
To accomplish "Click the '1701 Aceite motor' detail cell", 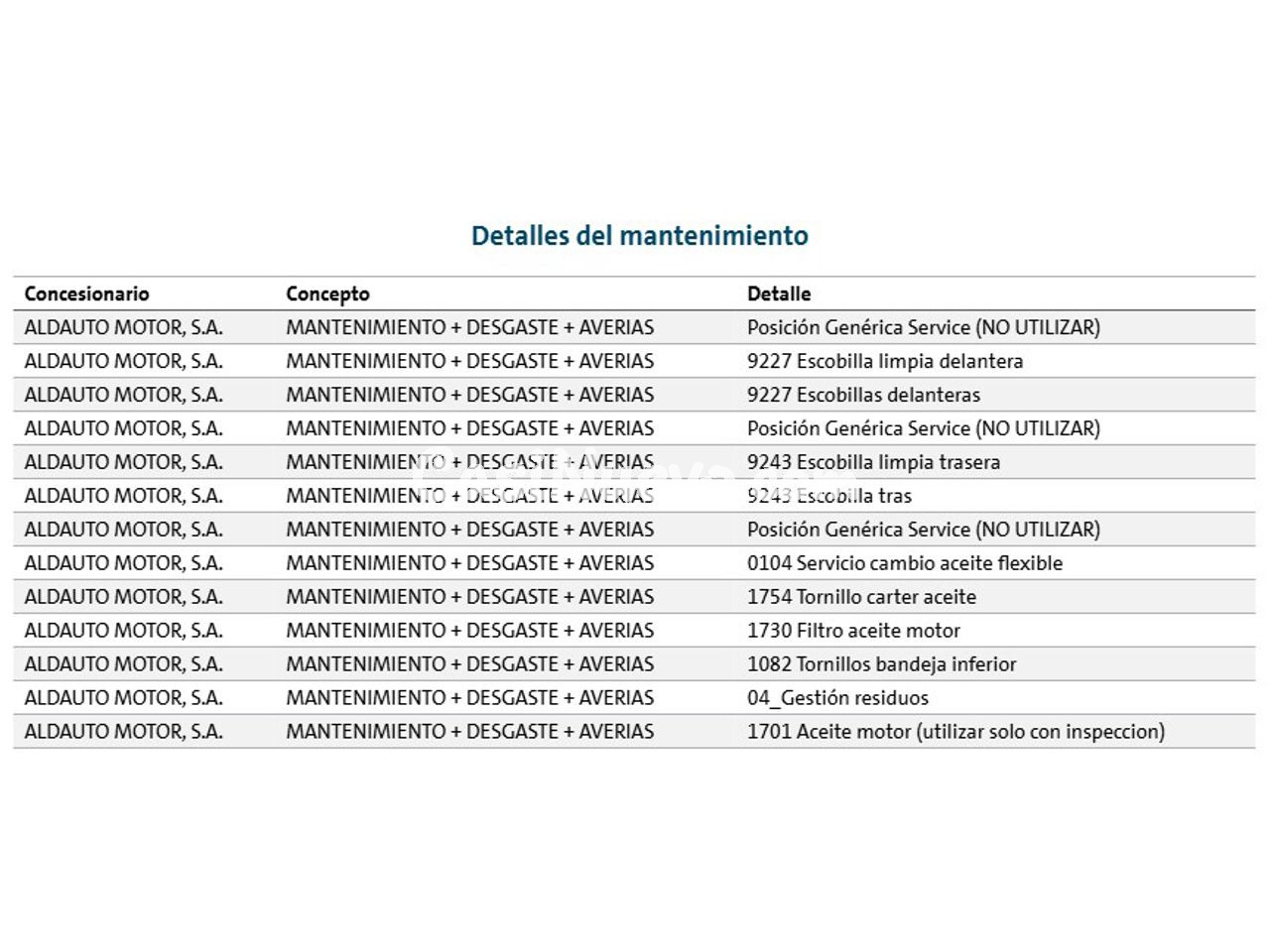I will click(955, 732).
